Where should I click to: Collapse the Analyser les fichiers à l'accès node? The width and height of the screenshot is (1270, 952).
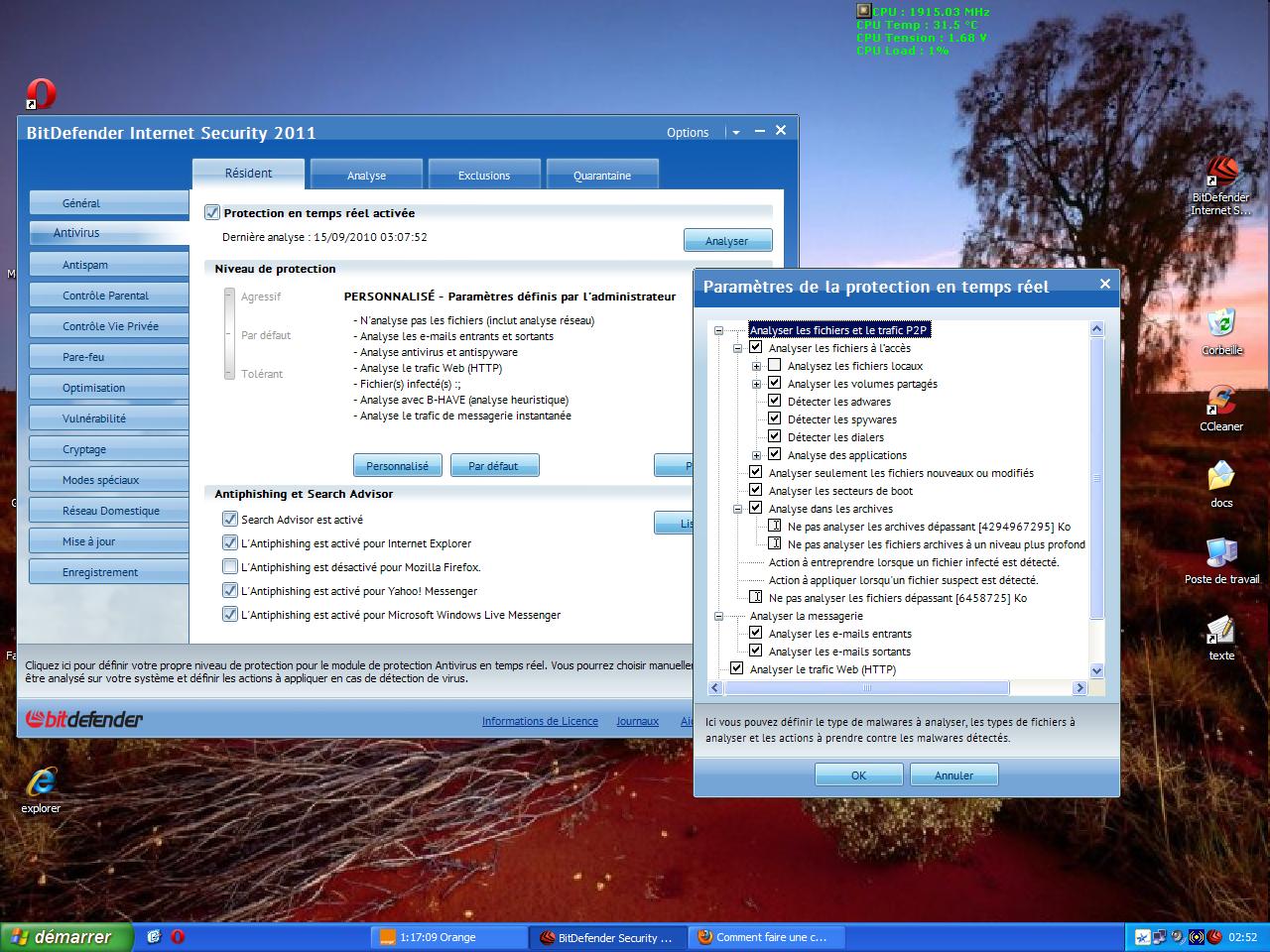[x=737, y=348]
